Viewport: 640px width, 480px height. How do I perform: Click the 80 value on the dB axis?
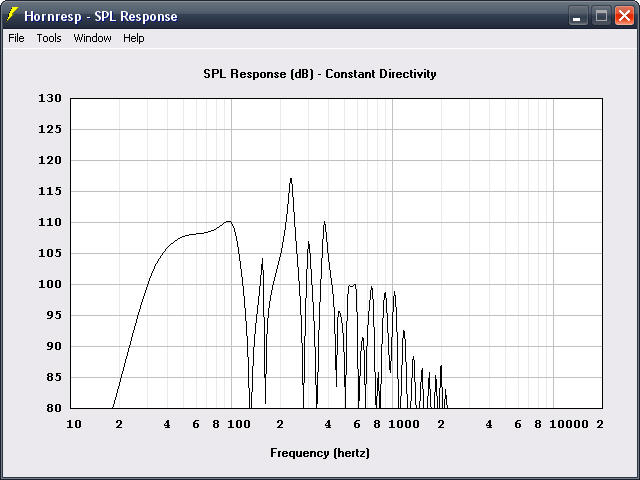pos(53,408)
